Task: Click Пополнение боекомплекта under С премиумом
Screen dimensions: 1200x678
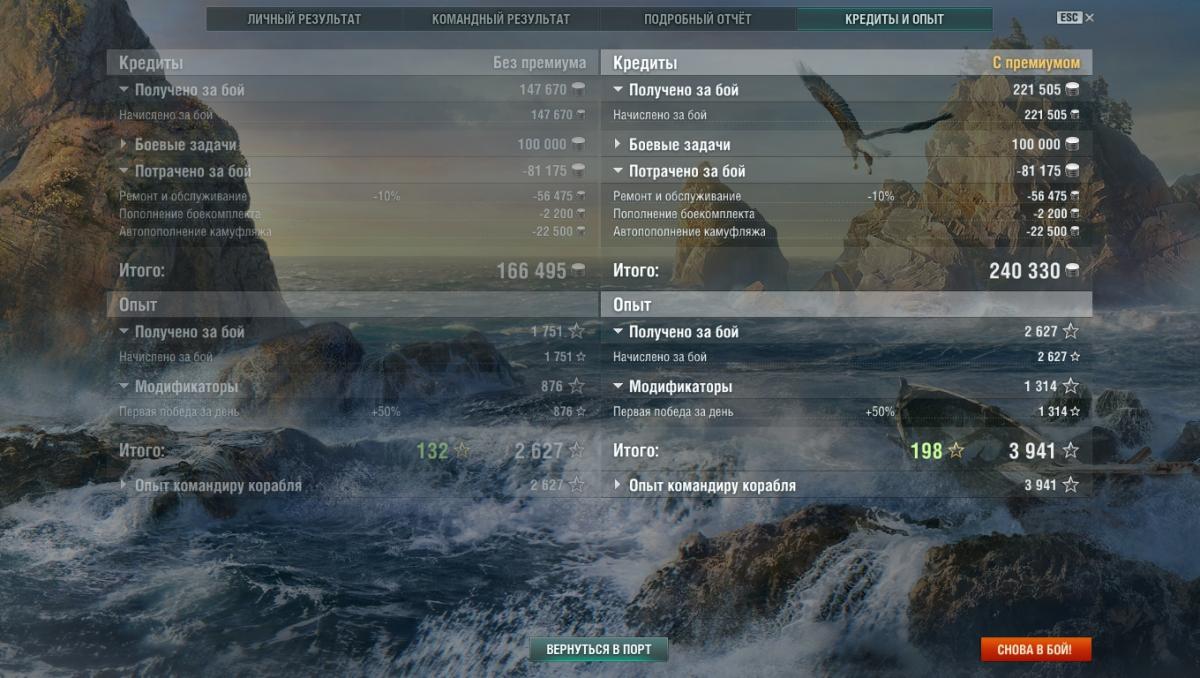Action: [684, 214]
